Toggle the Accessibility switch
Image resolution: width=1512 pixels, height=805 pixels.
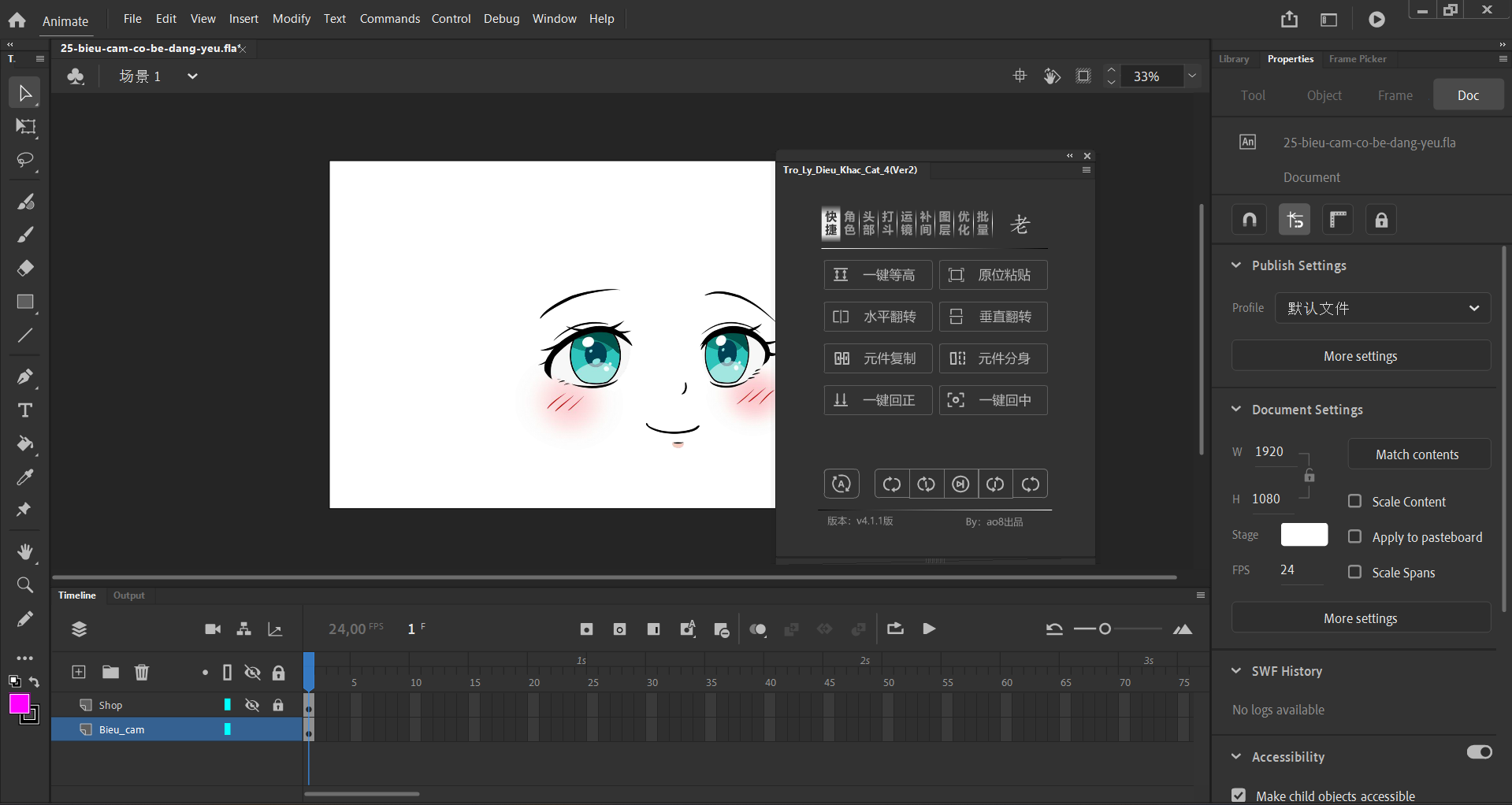pos(1479,752)
